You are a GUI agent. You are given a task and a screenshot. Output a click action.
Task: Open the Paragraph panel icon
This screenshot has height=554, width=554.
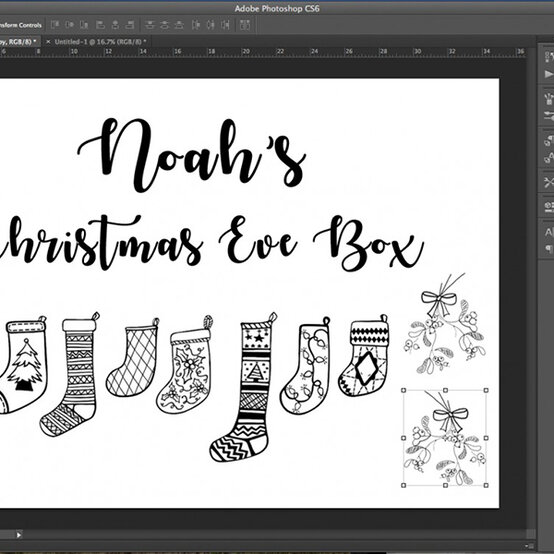[549, 248]
